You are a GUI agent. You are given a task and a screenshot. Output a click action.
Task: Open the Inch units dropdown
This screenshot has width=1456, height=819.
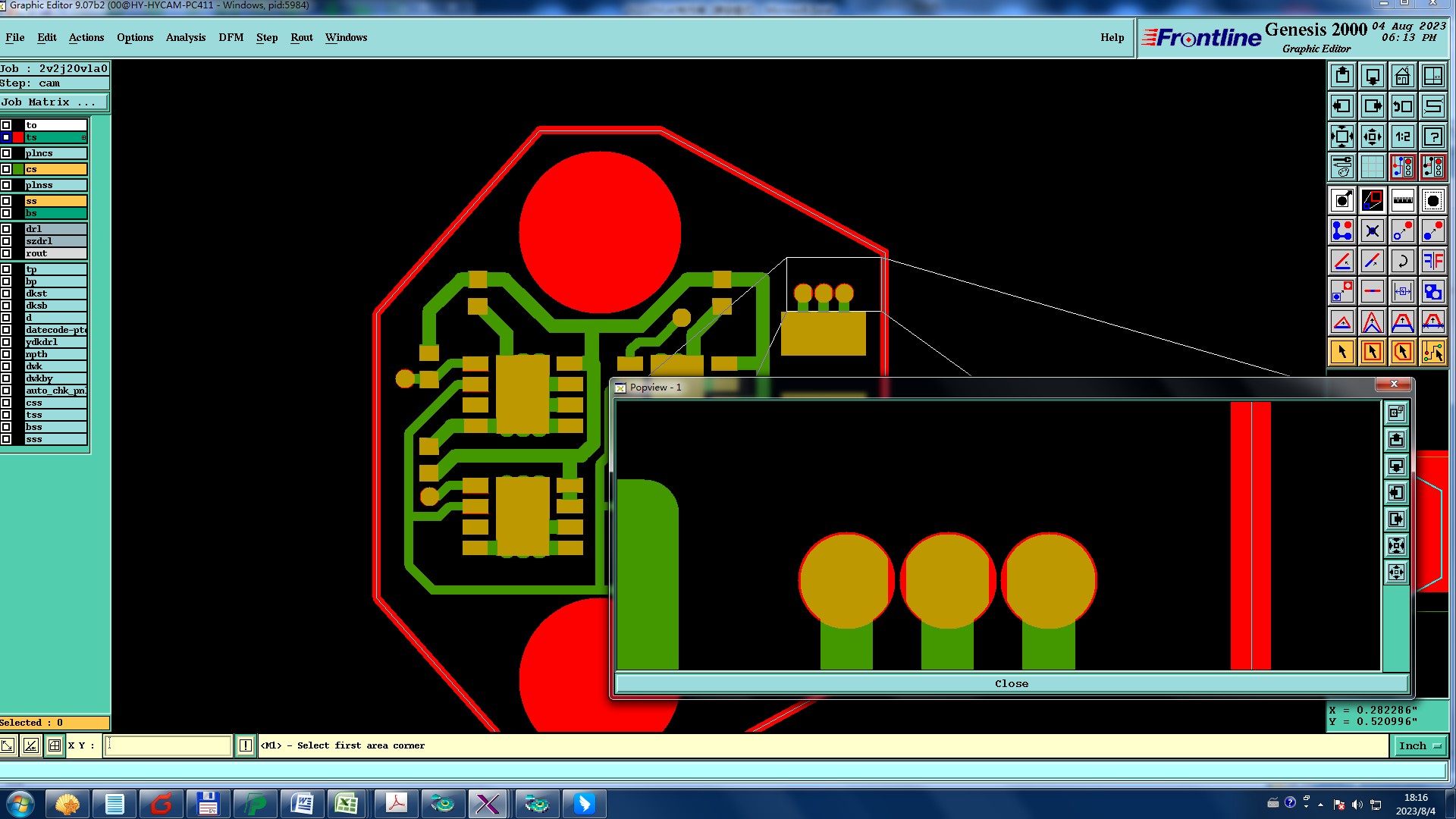1420,746
